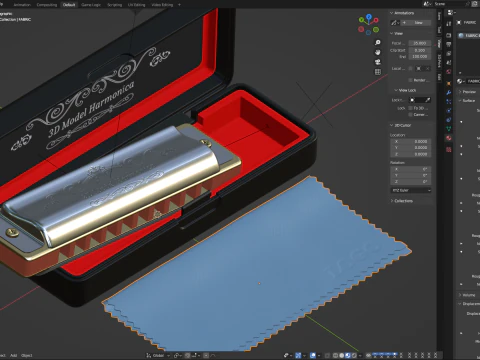Switch to the Animation workspace tab
The image size is (480, 360).
(x=22, y=5)
